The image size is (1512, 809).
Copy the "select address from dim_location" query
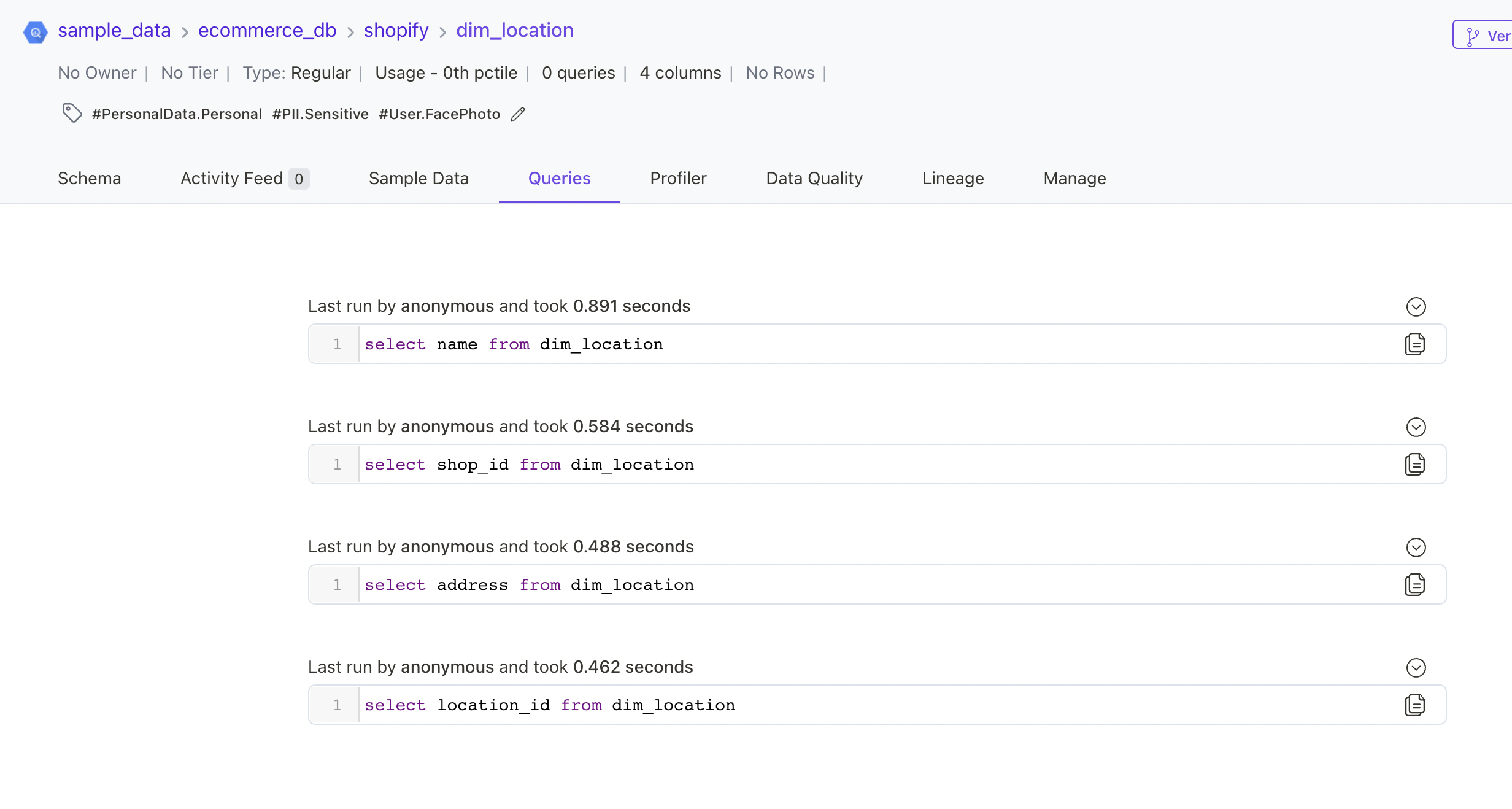pyautogui.click(x=1416, y=584)
